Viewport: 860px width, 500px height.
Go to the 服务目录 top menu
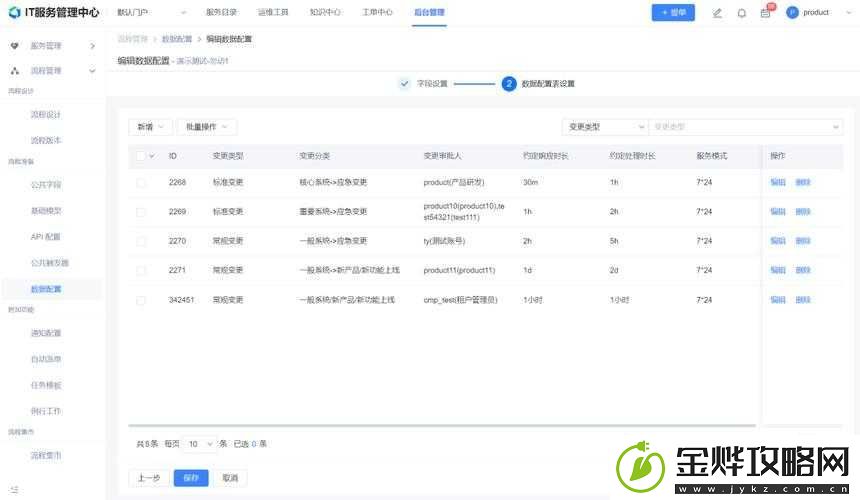(222, 12)
